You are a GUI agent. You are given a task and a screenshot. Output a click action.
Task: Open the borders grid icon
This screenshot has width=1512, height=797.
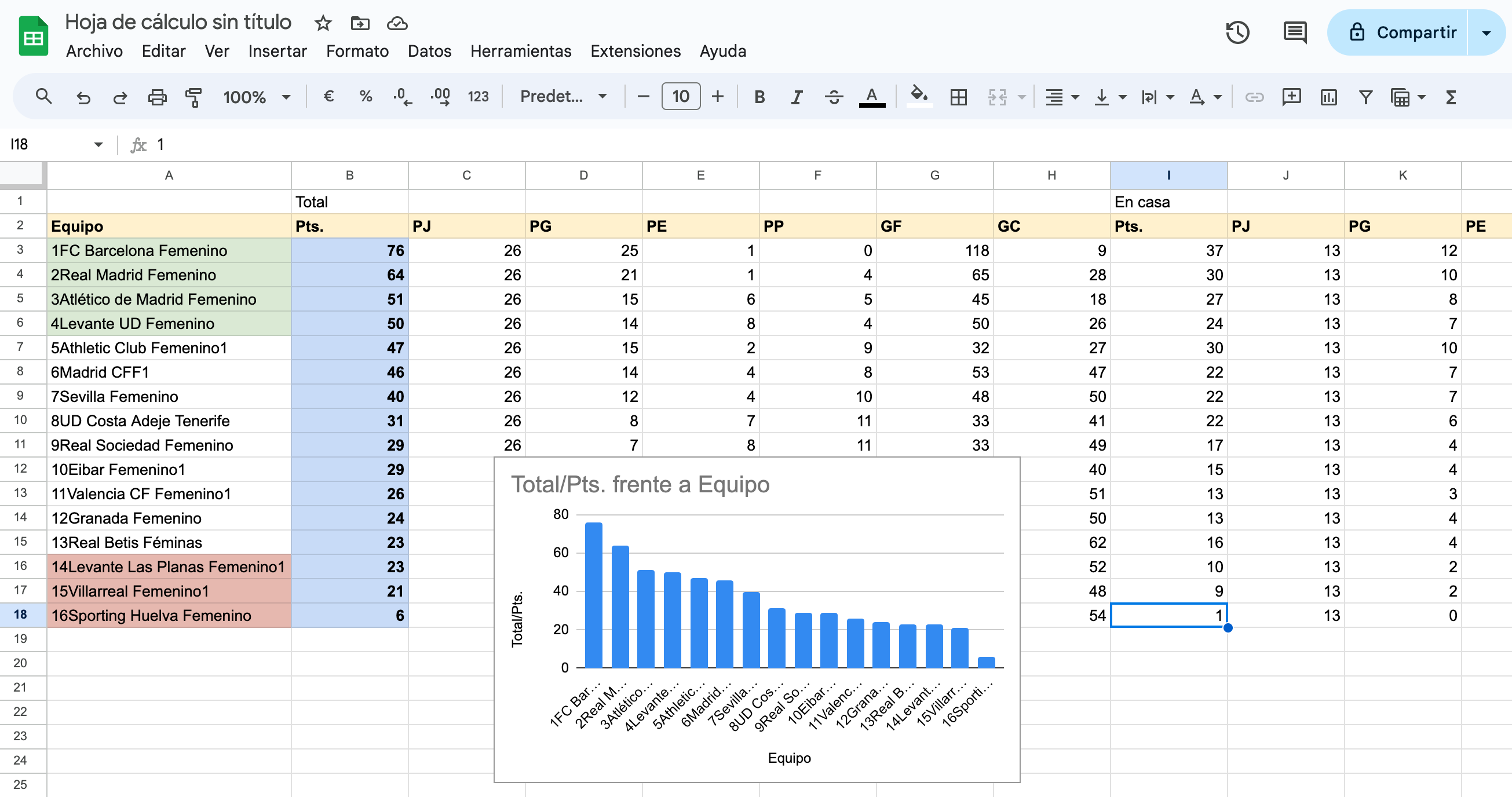[958, 97]
